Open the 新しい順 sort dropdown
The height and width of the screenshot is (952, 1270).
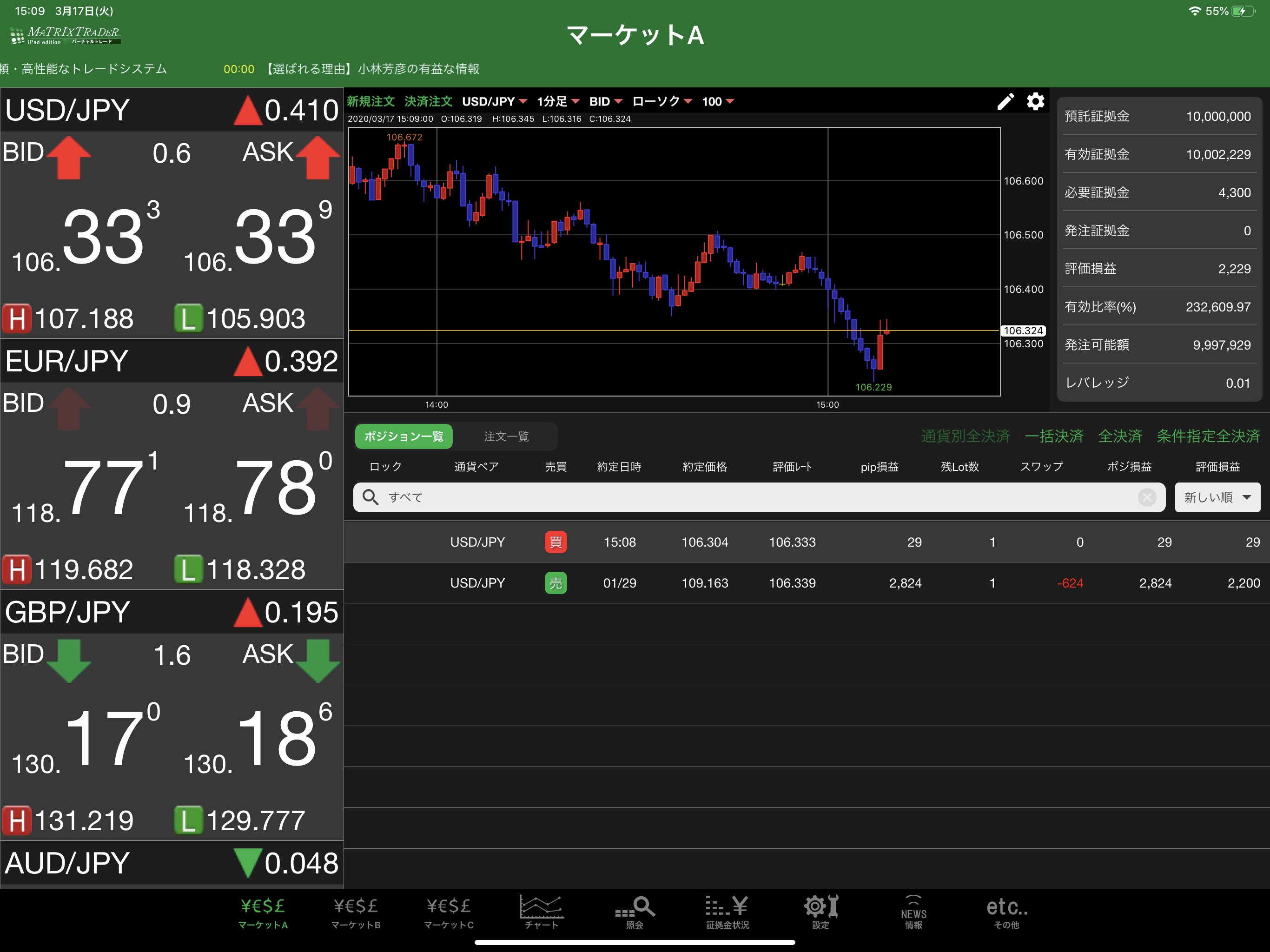(1217, 497)
